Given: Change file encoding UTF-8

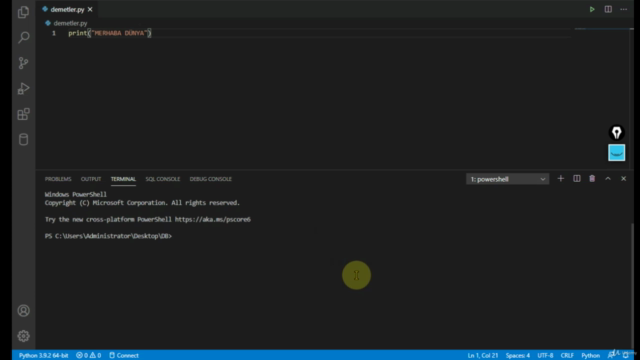Looking at the screenshot, I should (x=545, y=356).
